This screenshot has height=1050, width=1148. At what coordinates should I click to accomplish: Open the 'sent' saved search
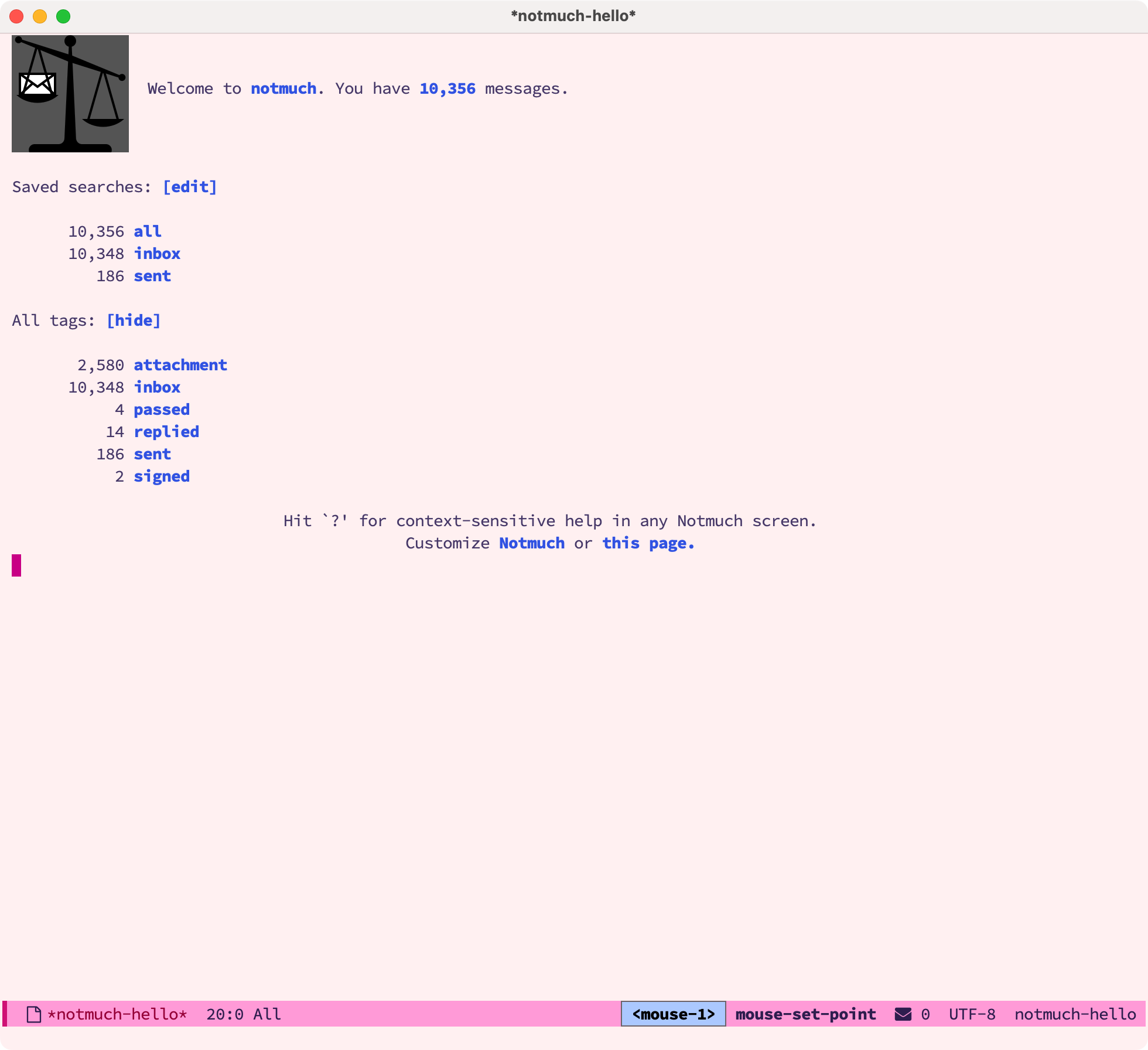[x=152, y=276]
